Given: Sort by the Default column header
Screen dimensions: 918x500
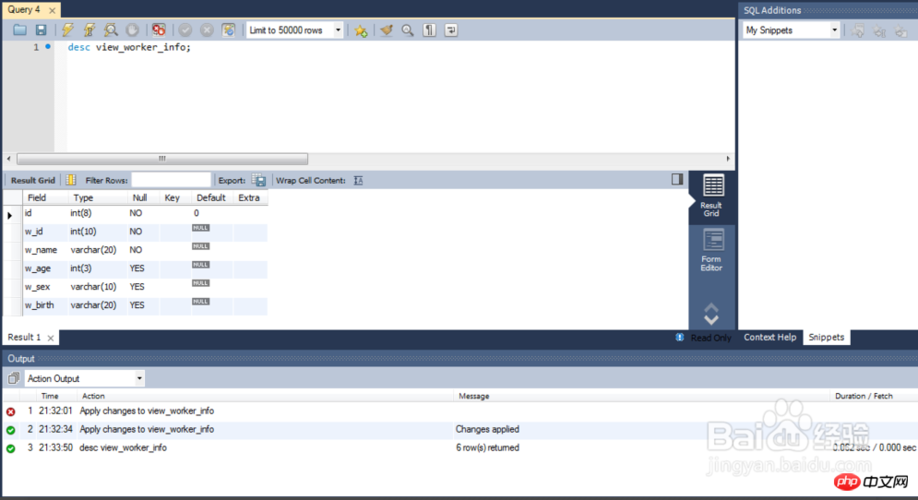Looking at the screenshot, I should (212, 198).
